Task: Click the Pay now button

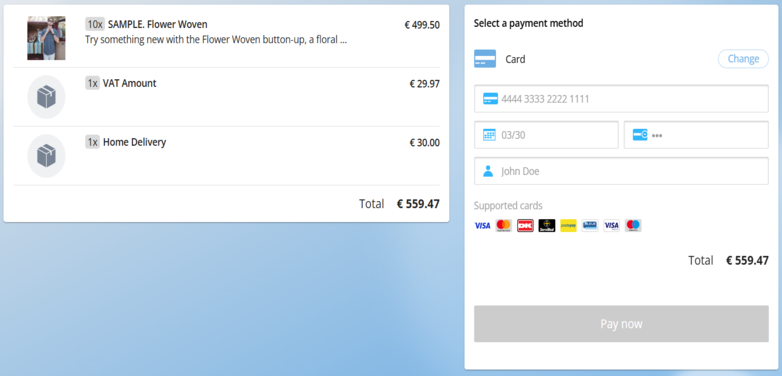Action: [621, 324]
